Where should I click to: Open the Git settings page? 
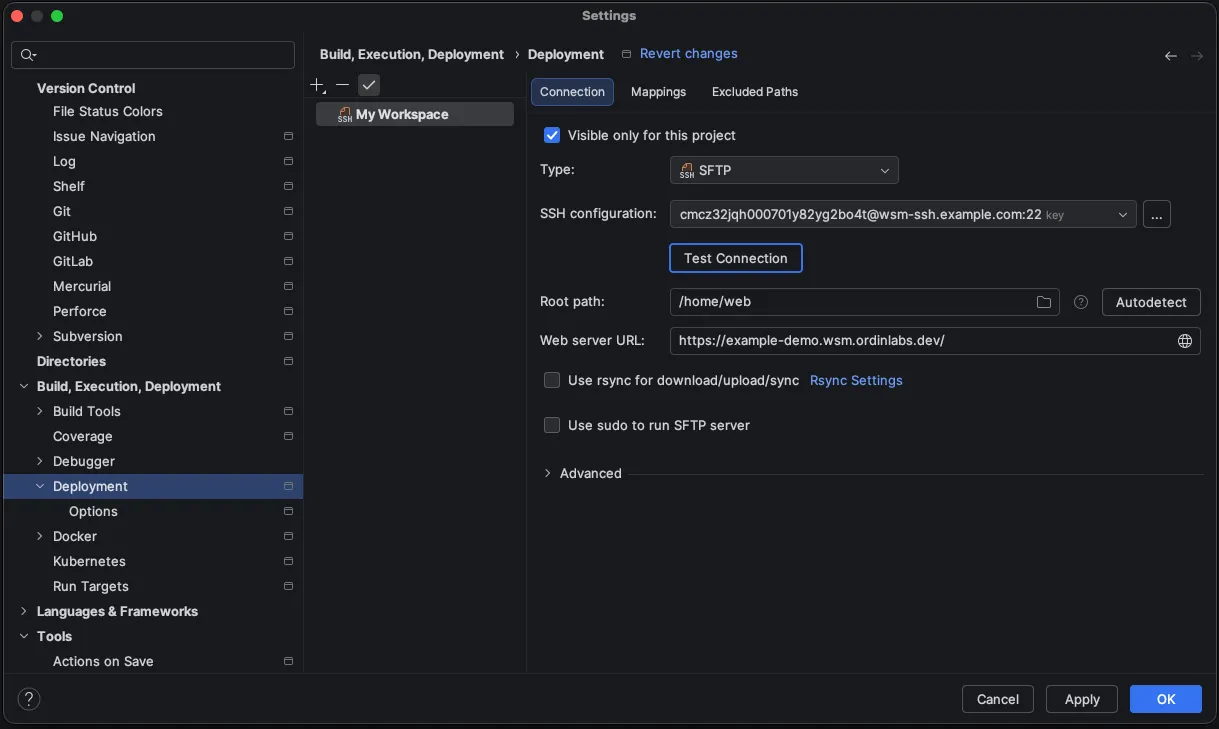[62, 211]
